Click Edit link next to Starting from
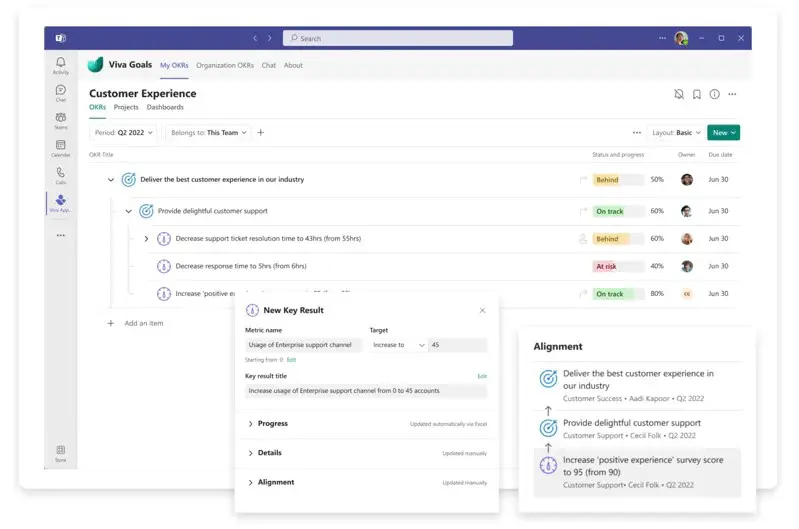The width and height of the screenshot is (799, 529). click(x=291, y=360)
